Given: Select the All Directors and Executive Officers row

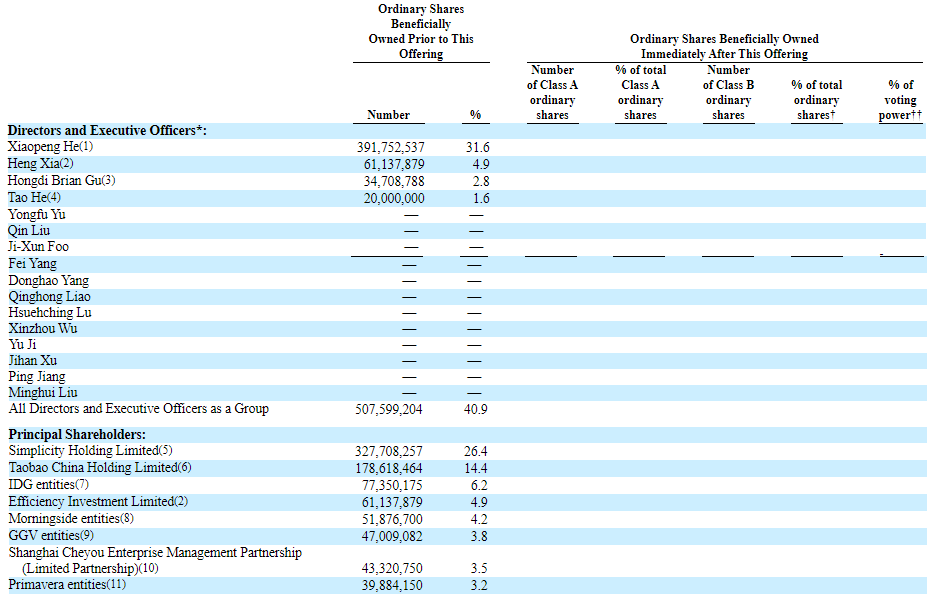Looking at the screenshot, I should click(138, 409).
